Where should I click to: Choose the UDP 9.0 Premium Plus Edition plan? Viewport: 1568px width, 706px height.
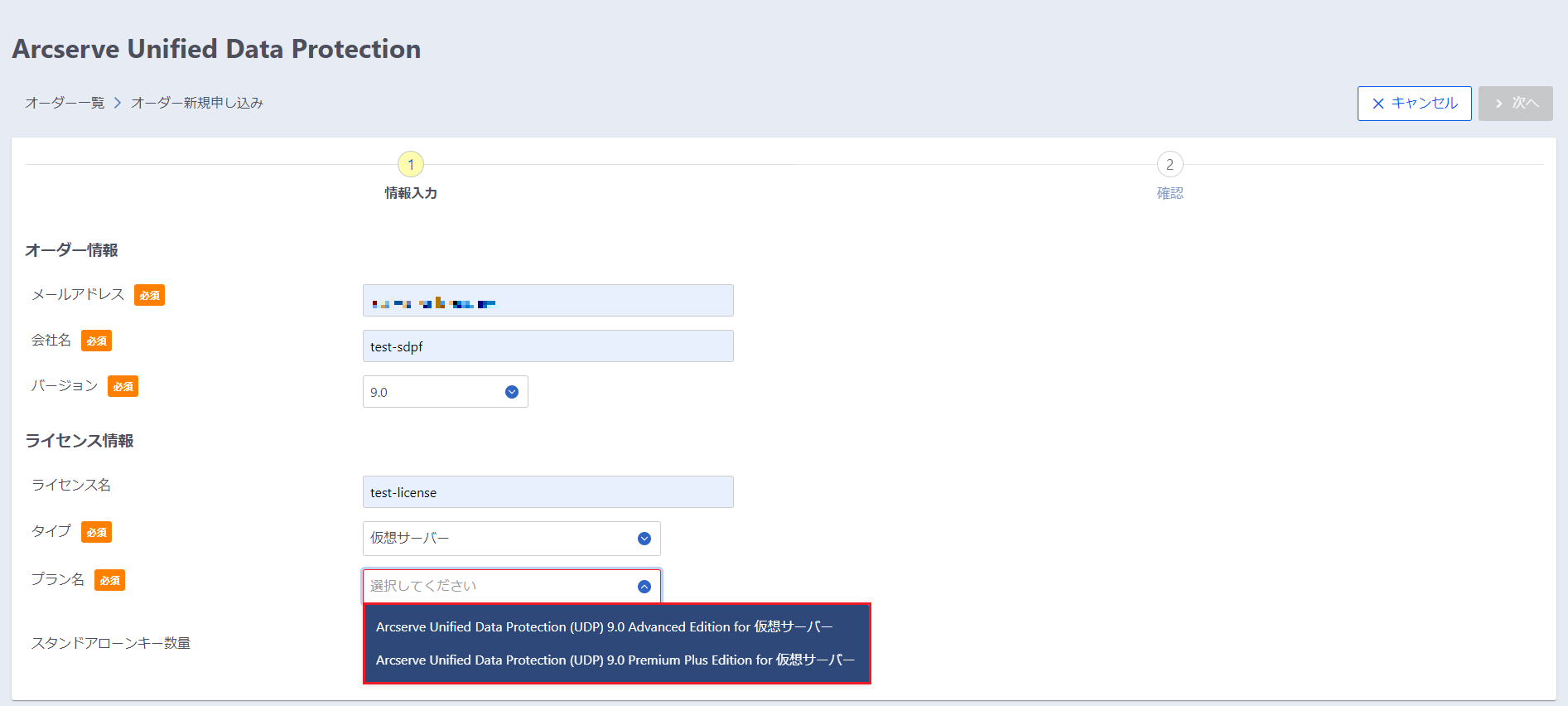click(615, 660)
